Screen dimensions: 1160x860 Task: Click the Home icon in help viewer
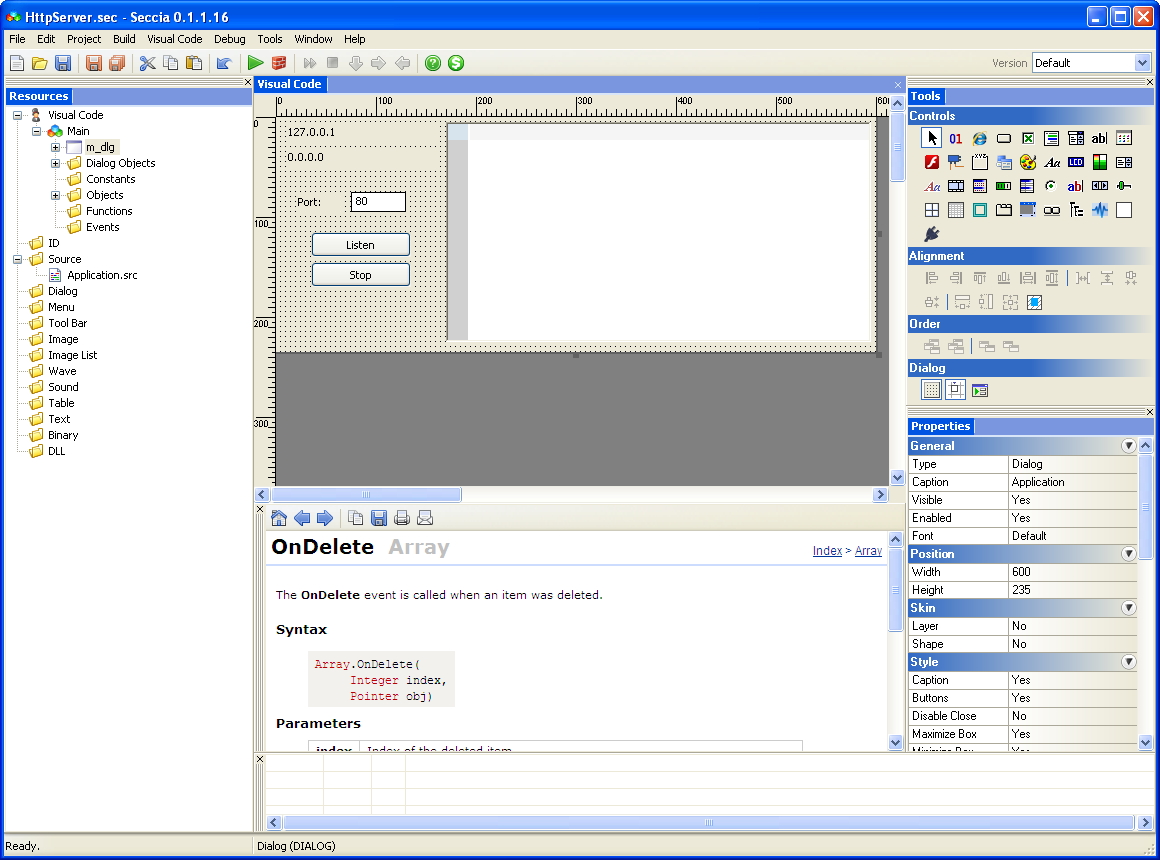tap(279, 518)
